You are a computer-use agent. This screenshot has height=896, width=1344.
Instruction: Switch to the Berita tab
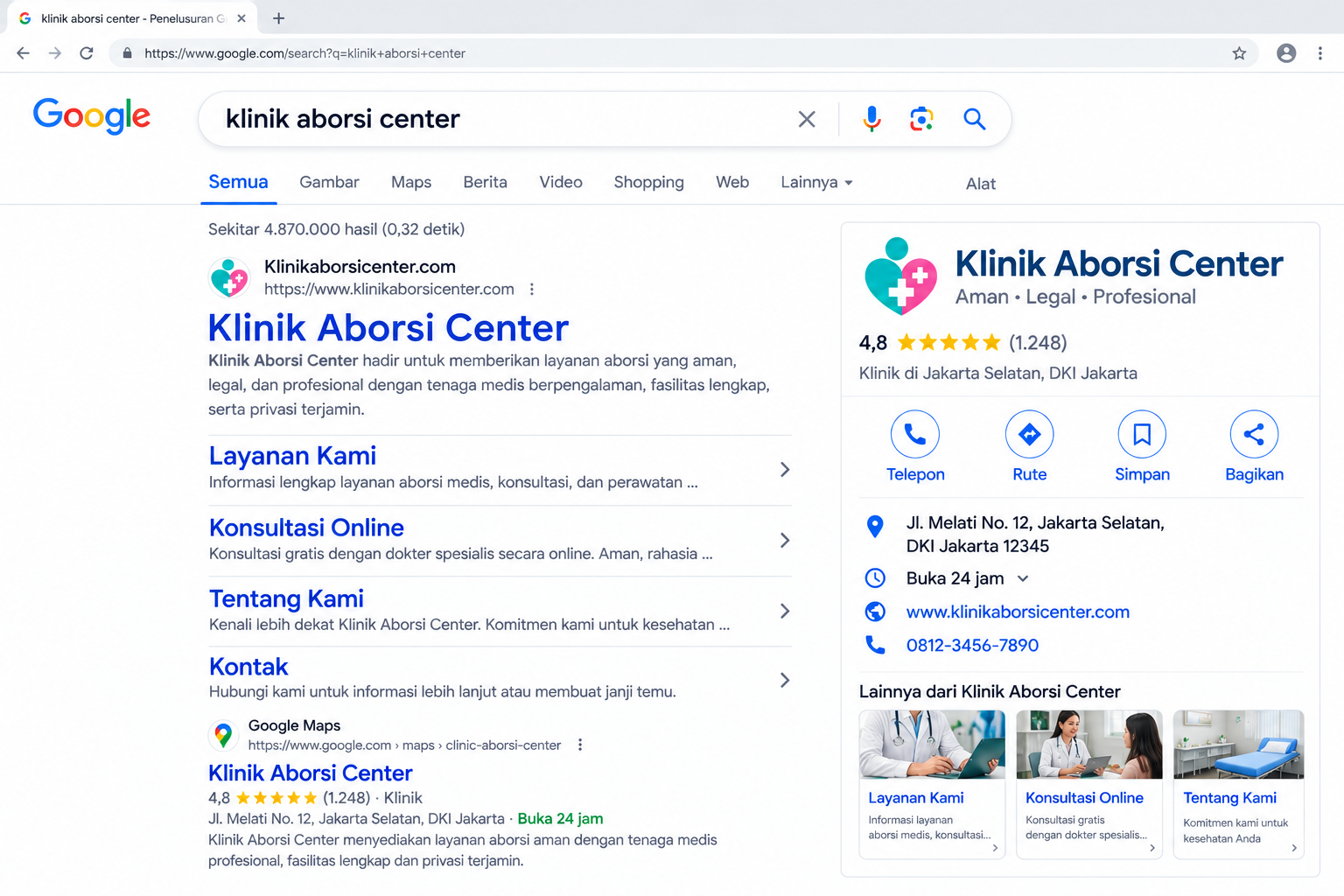485,182
